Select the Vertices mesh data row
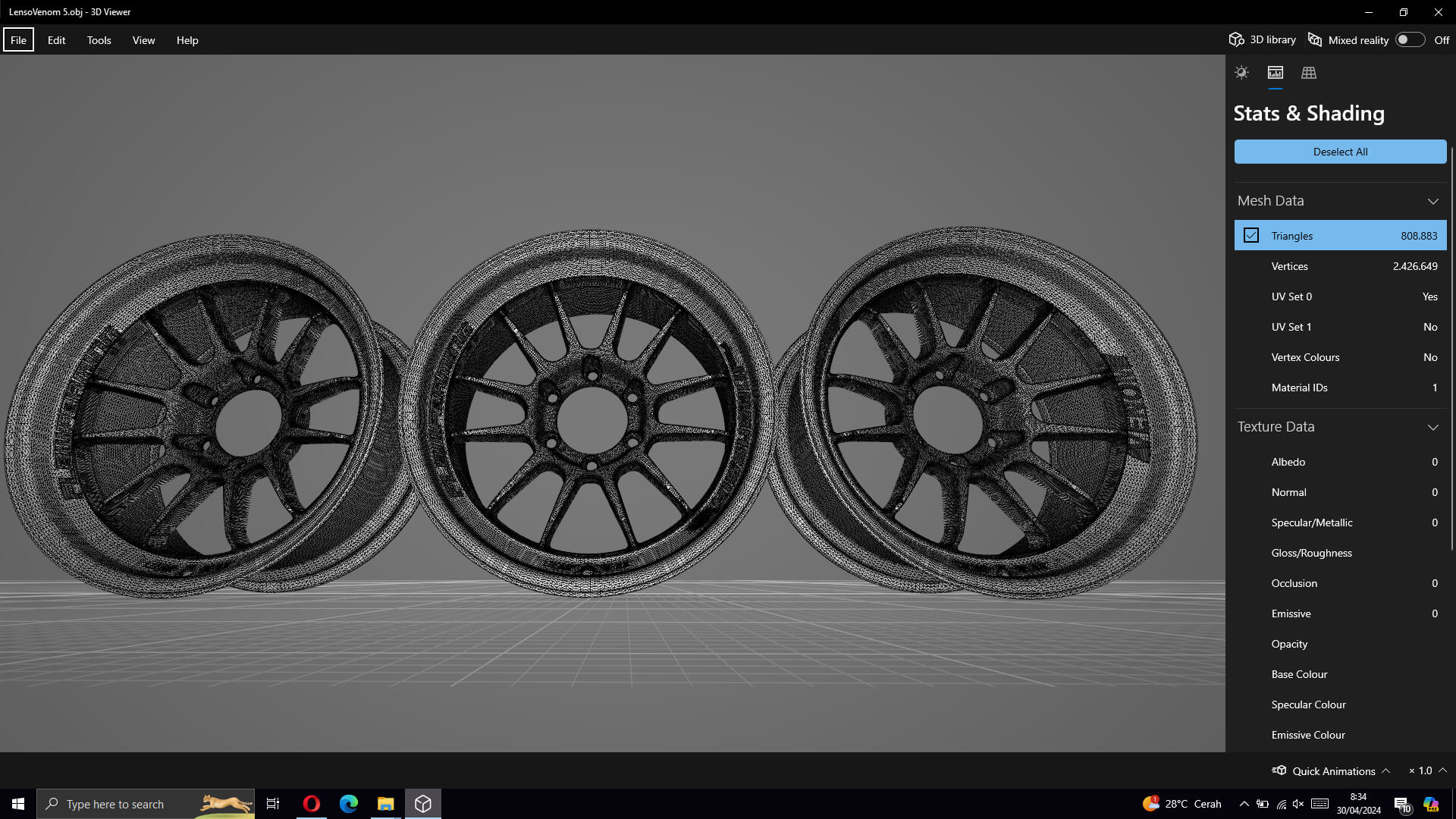 point(1340,266)
